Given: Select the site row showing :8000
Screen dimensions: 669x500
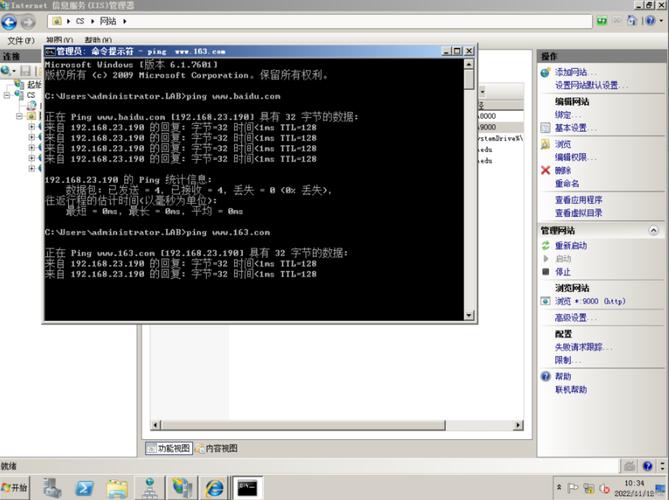Looking at the screenshot, I should [501, 116].
